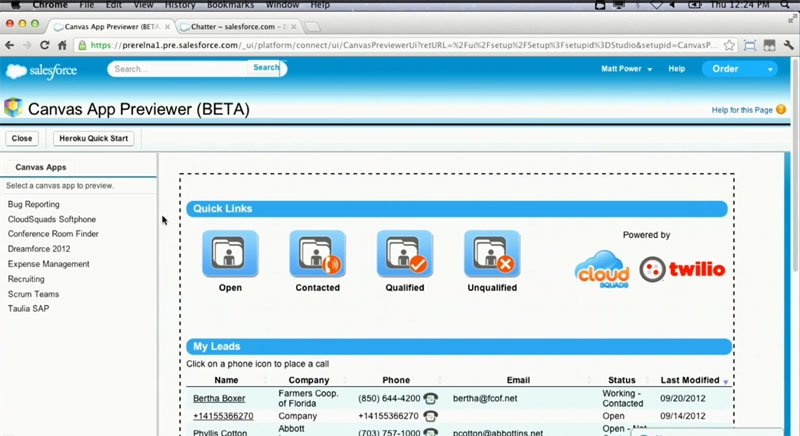Bookmark the page with star icon

coord(730,45)
